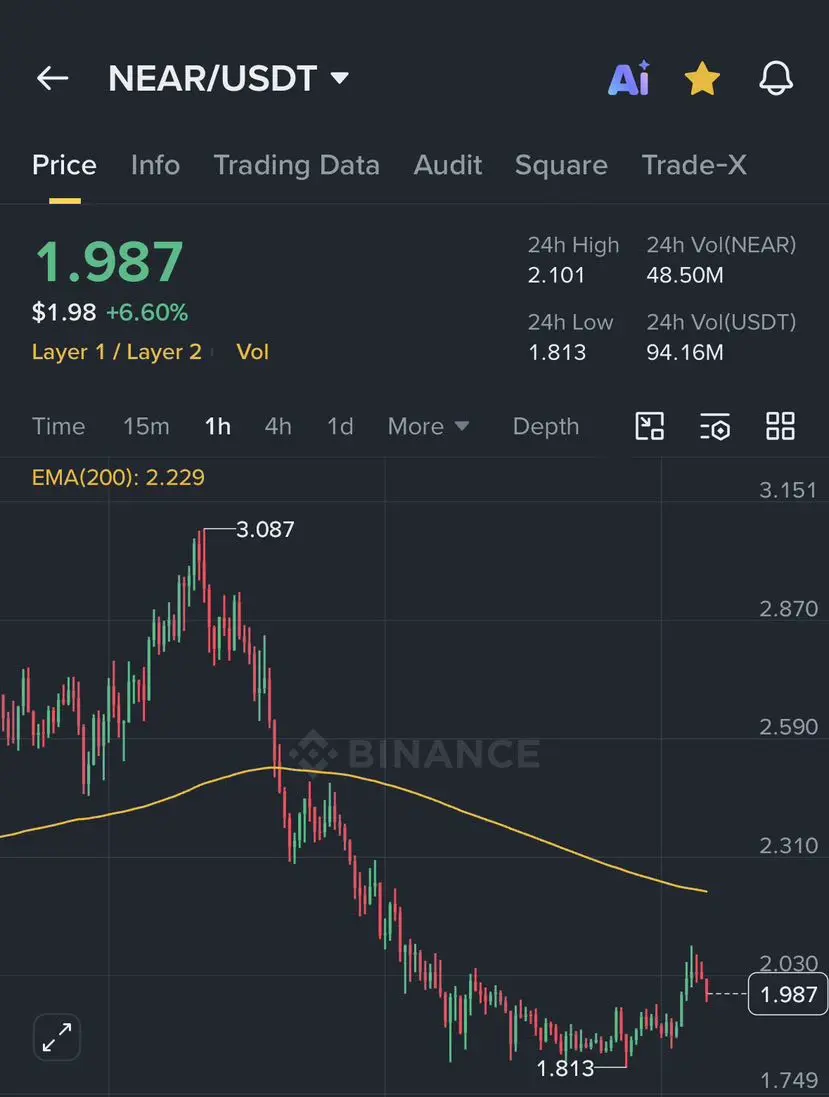The height and width of the screenshot is (1097, 829).
Task: Open chart indicator settings icon
Action: click(x=714, y=426)
